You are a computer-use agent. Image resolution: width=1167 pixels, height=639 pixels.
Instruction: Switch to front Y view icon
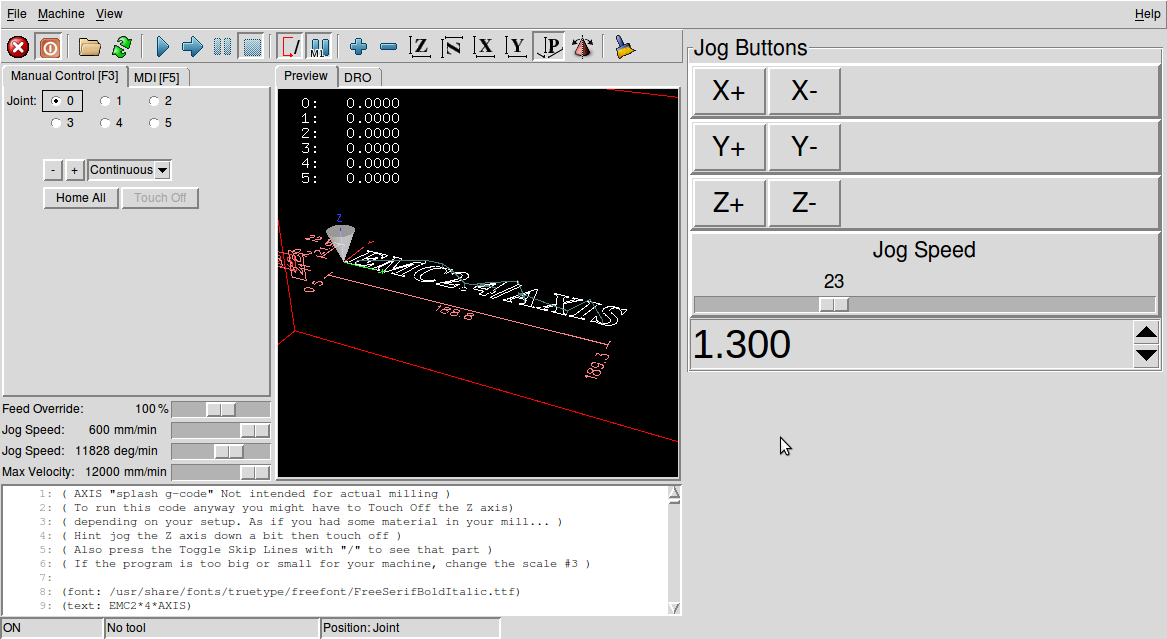point(517,48)
